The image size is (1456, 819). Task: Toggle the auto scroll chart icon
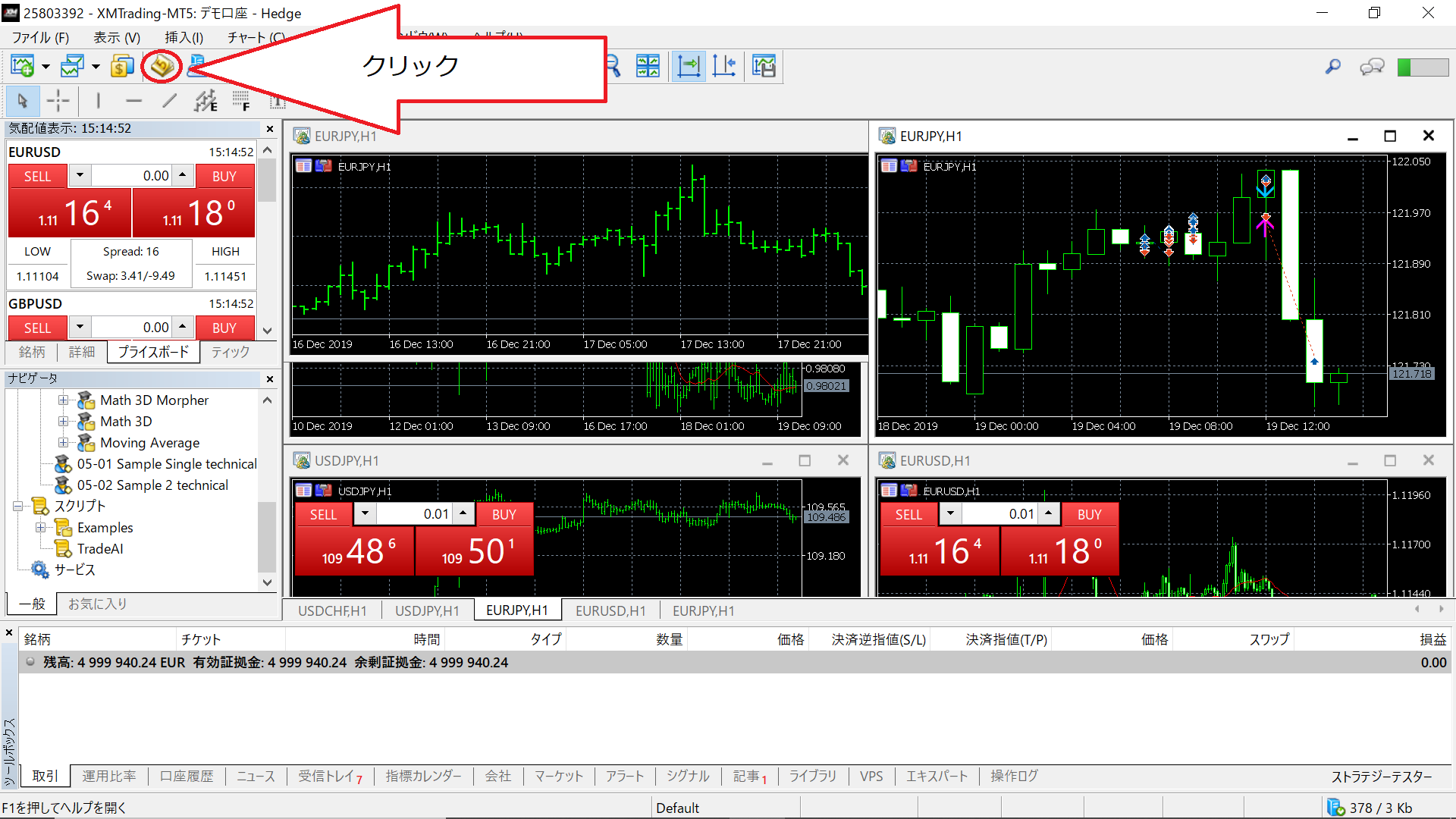tap(688, 67)
